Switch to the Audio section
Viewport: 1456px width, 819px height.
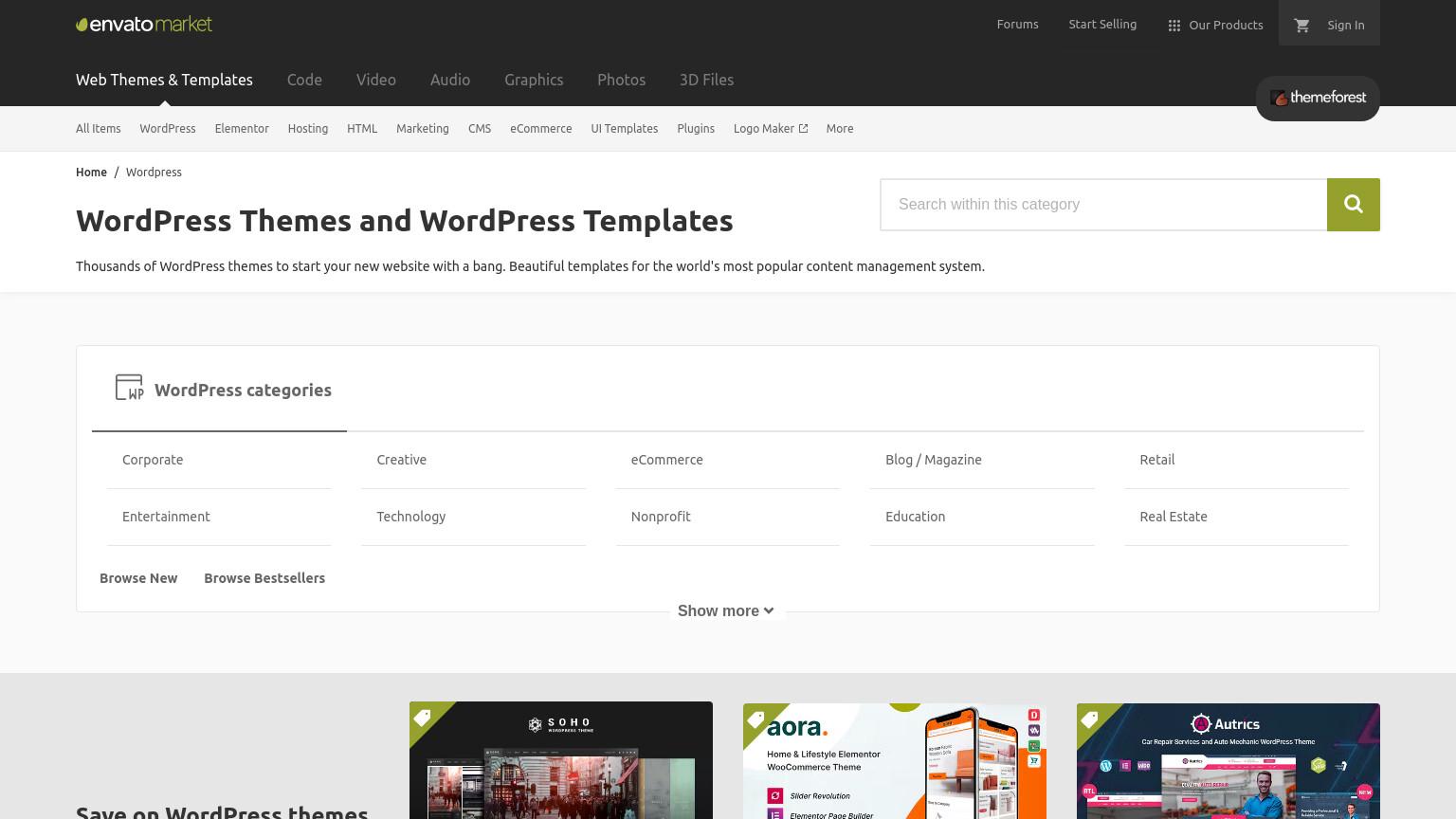point(450,80)
